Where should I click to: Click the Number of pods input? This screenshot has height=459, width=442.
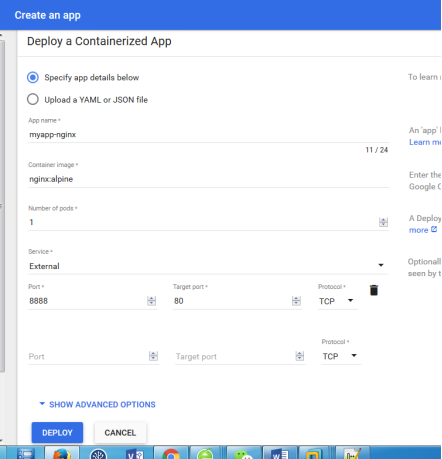203,222
